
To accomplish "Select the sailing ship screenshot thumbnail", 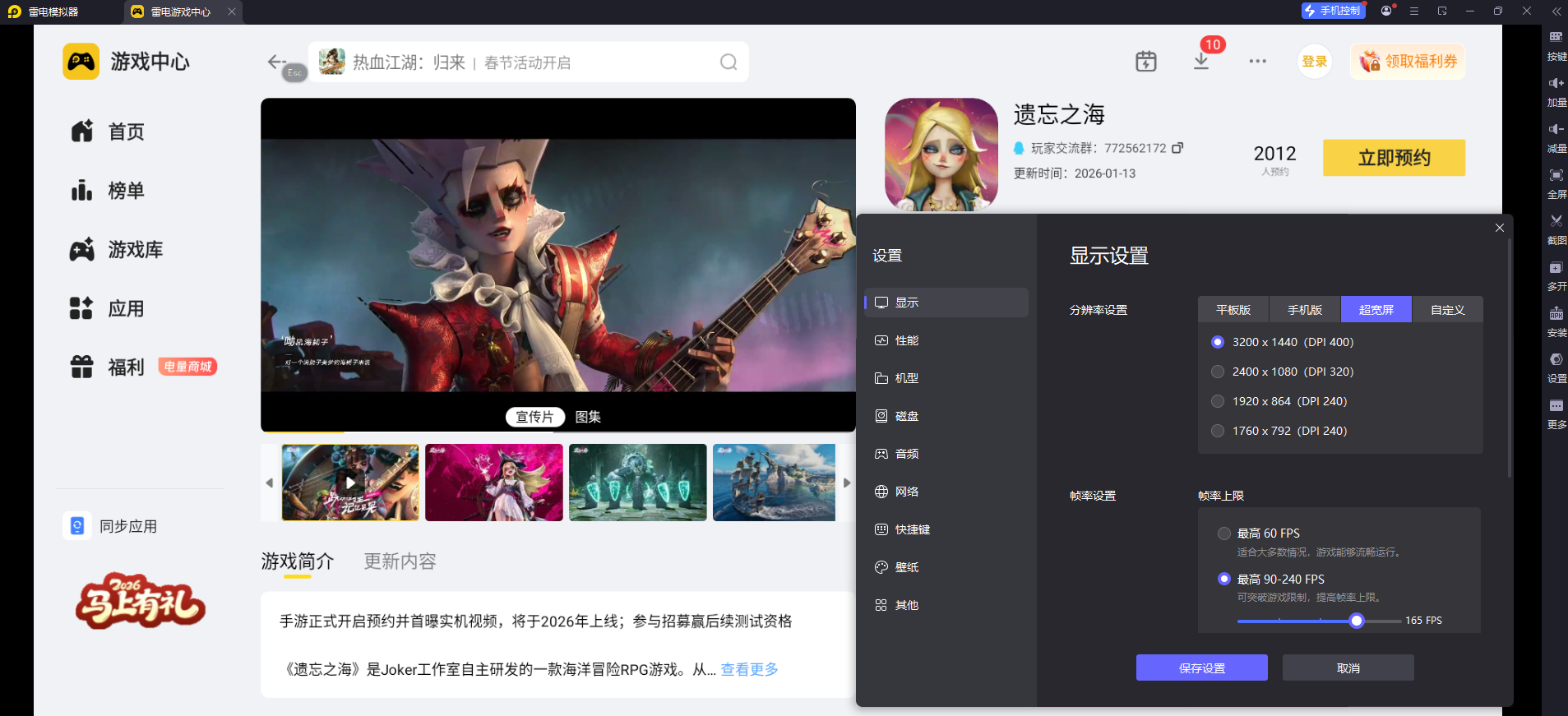I will 774,483.
